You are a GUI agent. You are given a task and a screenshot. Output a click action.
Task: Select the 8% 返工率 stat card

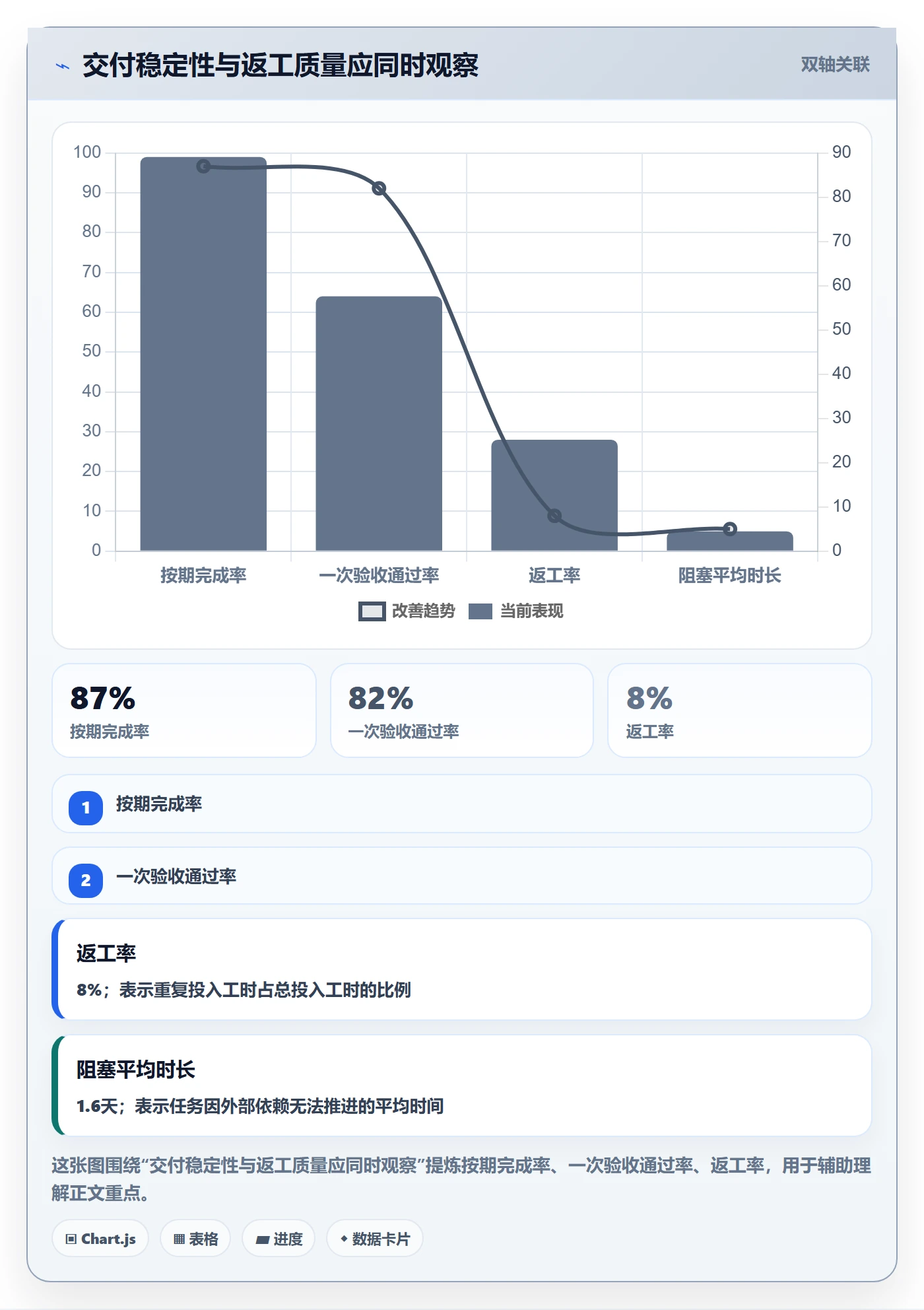(740, 710)
